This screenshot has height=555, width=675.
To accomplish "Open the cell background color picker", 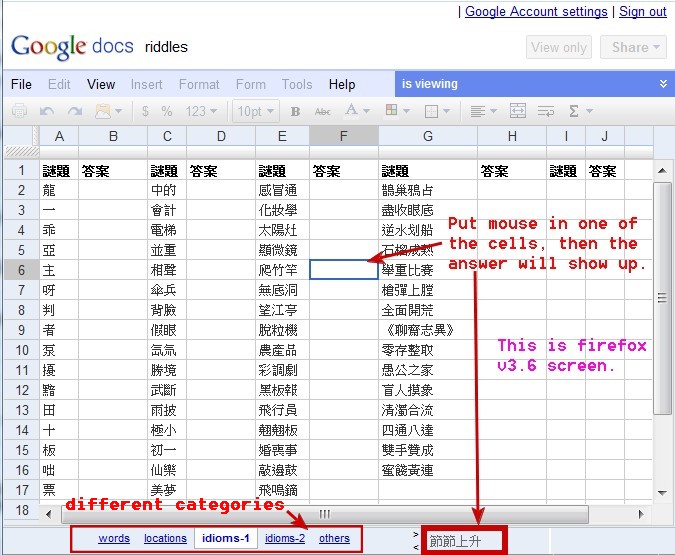I will click(397, 111).
